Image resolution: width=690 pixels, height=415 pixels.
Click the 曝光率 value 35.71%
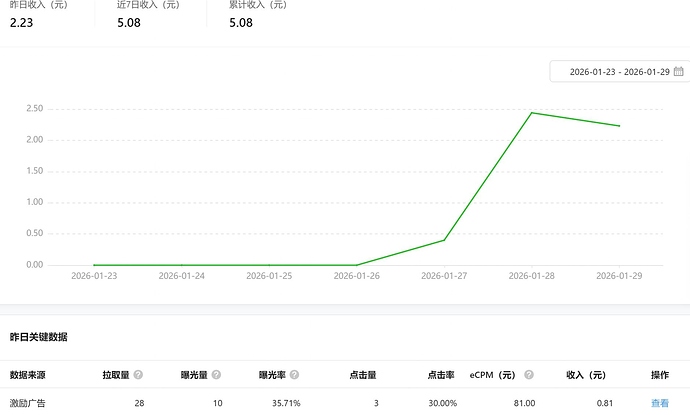(x=286, y=403)
